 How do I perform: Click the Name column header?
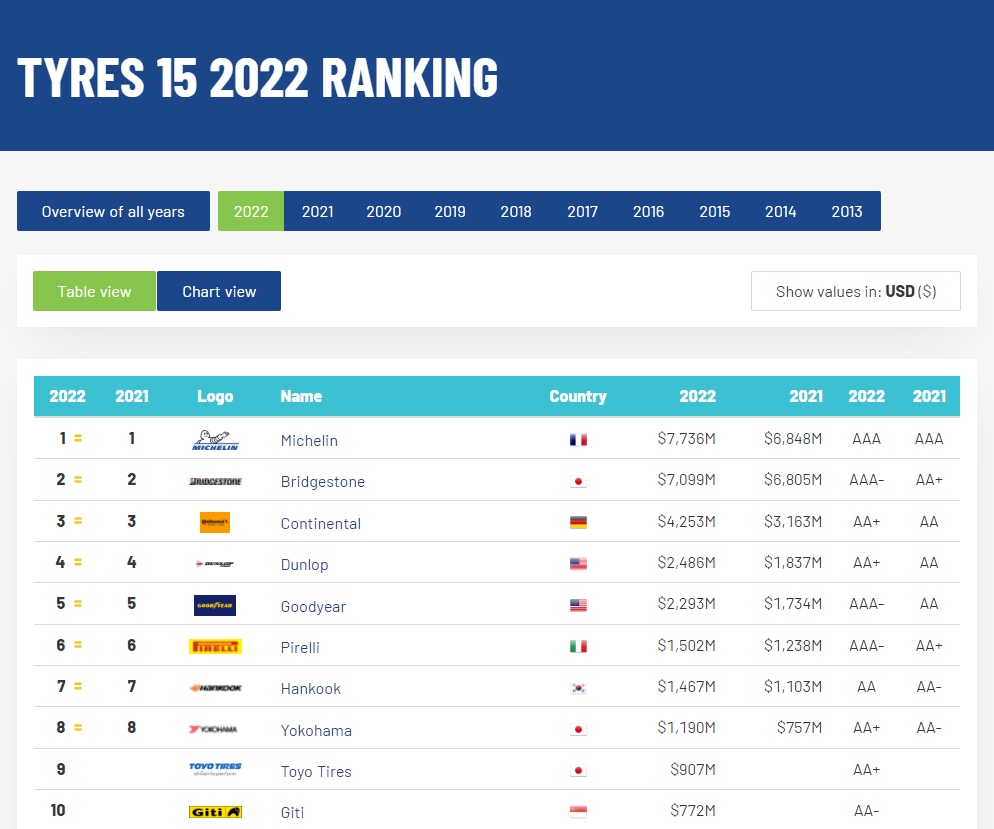pos(301,396)
